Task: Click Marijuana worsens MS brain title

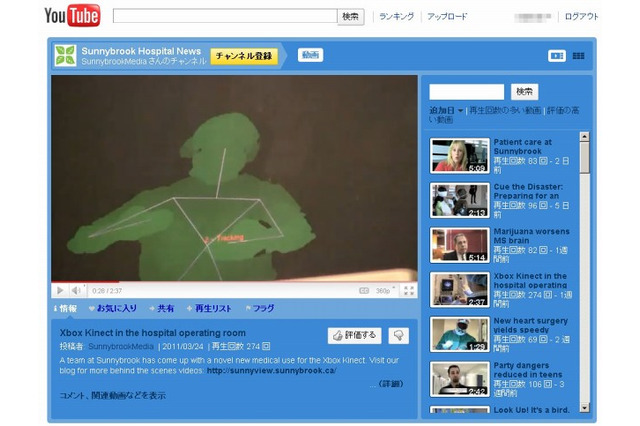Action: tap(531, 236)
